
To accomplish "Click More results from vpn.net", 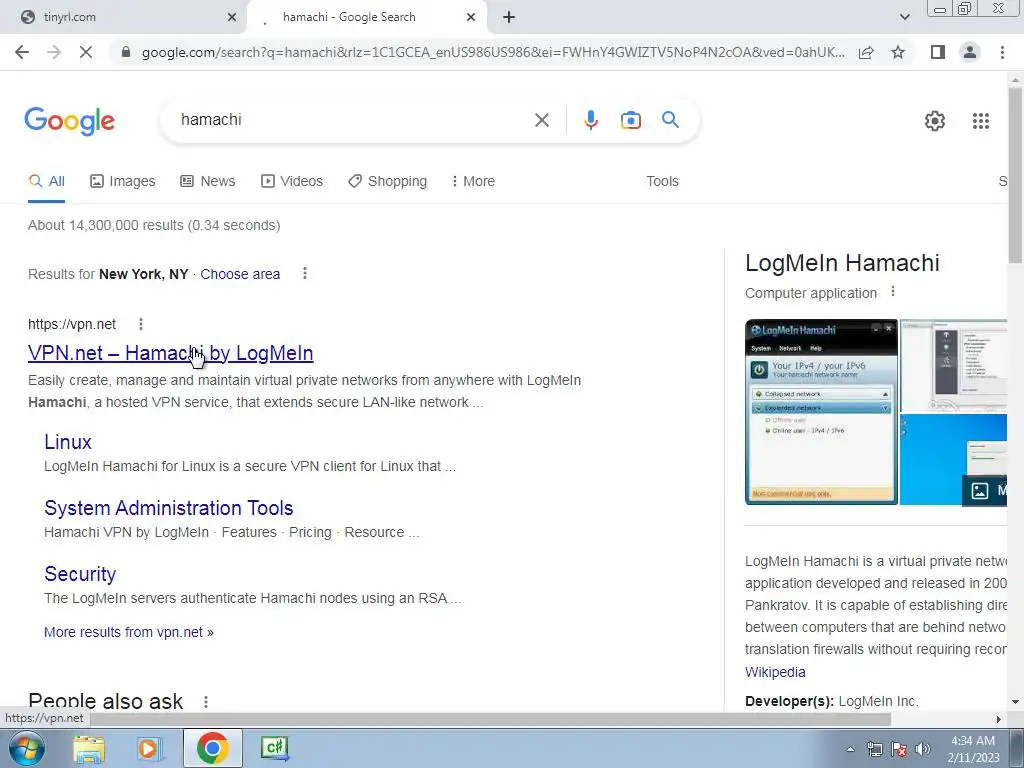I will [129, 632].
